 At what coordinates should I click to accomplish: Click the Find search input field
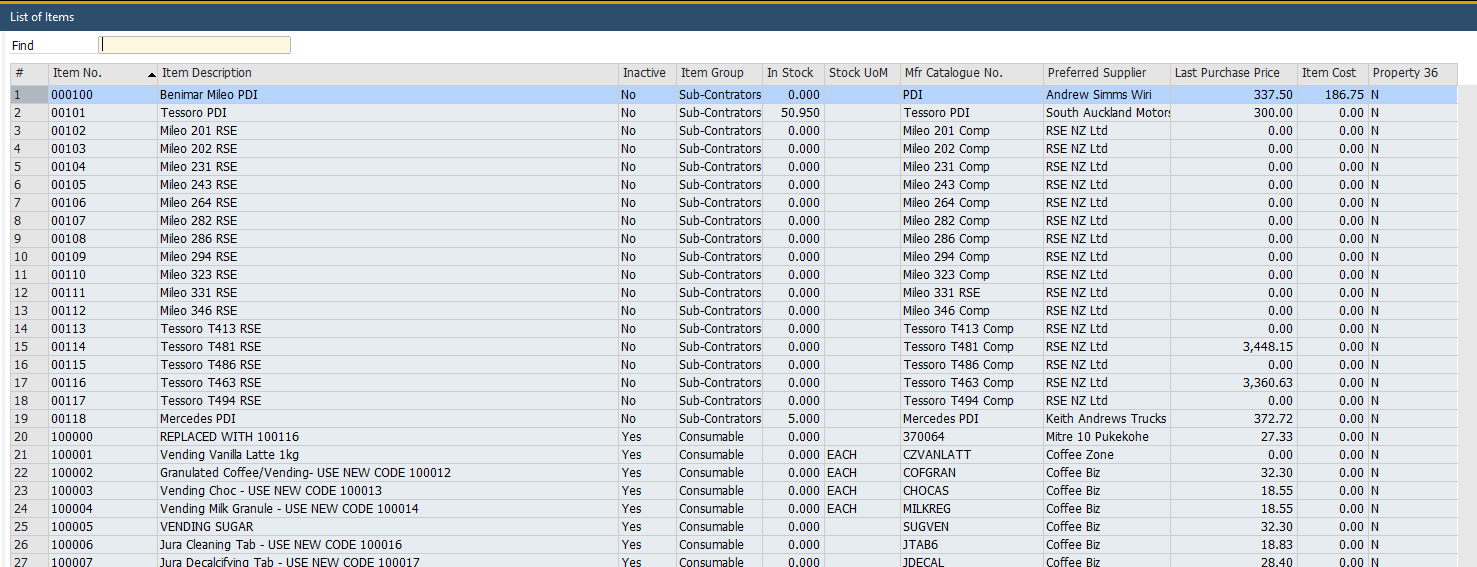[195, 45]
